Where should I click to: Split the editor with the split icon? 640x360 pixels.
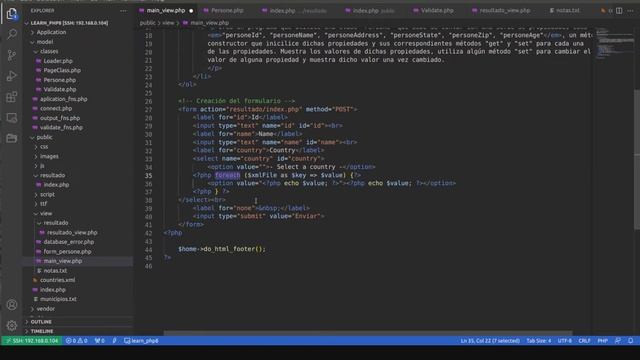click(619, 11)
